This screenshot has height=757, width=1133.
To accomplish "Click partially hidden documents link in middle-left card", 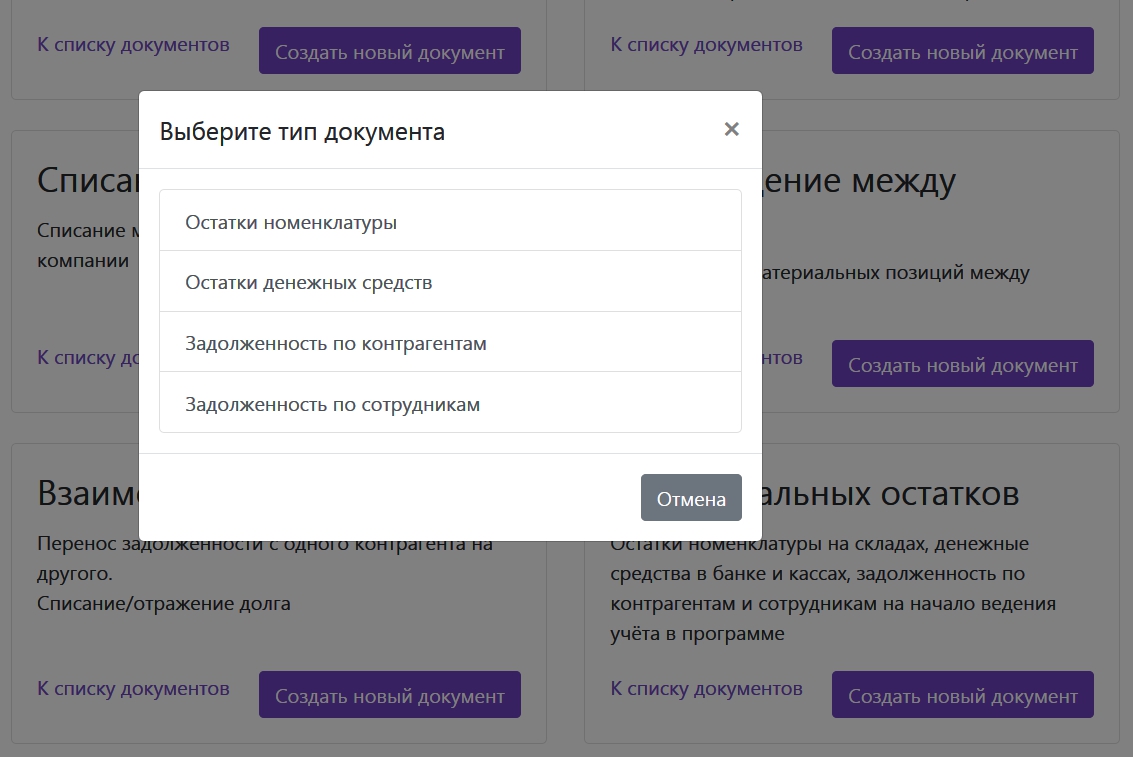I will [x=87, y=358].
